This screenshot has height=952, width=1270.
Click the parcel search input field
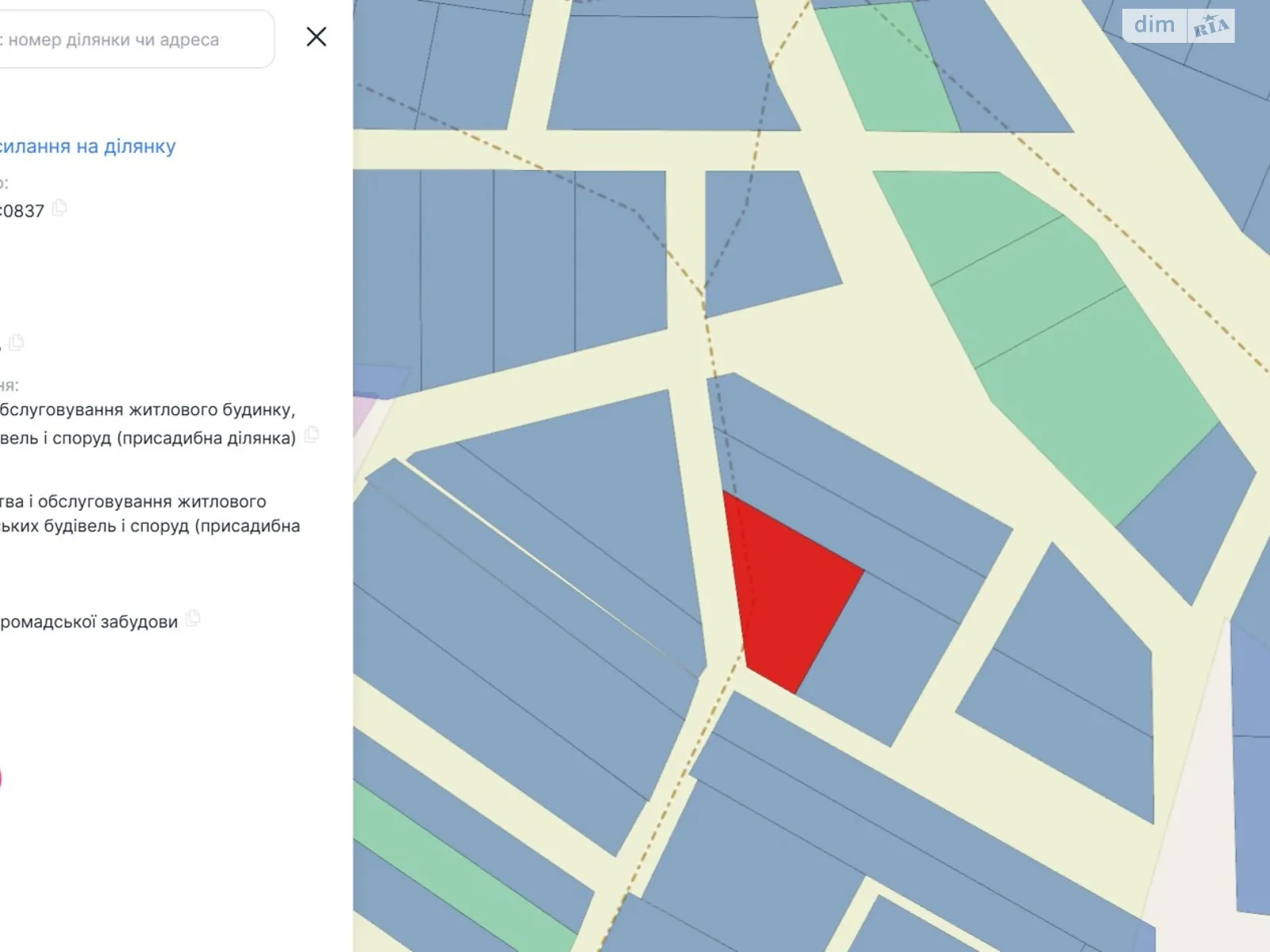(135, 40)
